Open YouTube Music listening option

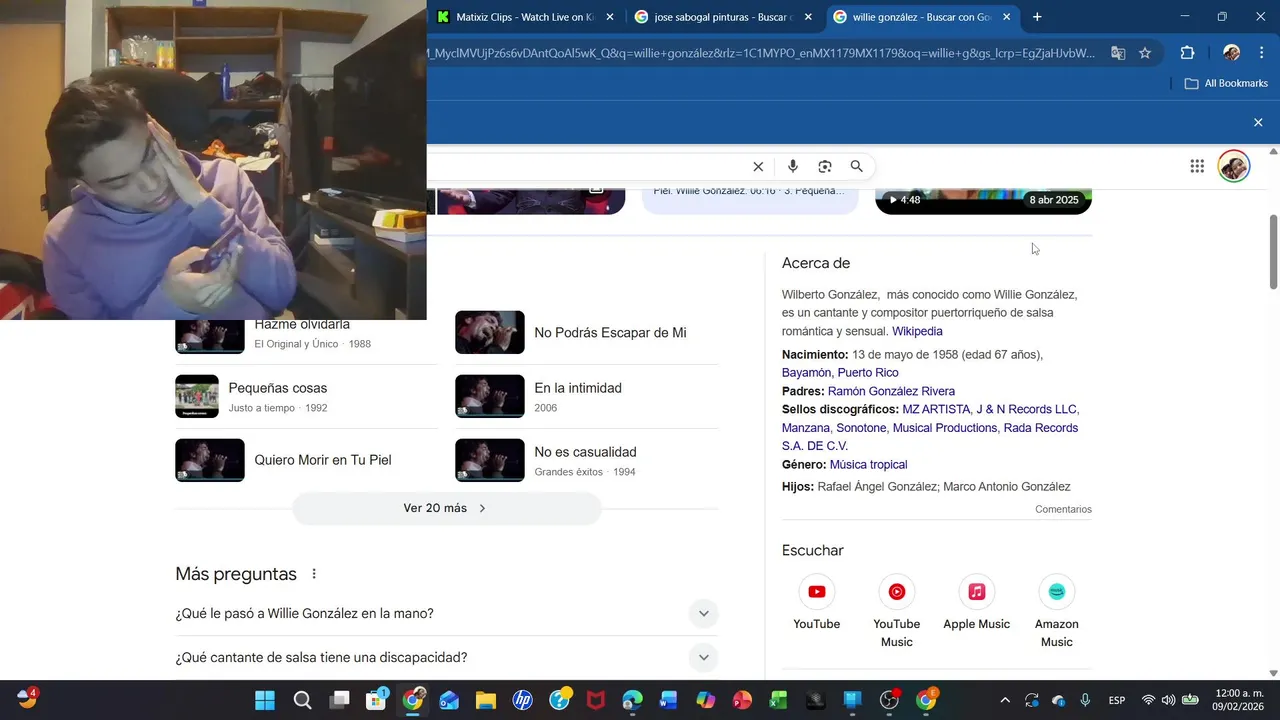pos(897,612)
